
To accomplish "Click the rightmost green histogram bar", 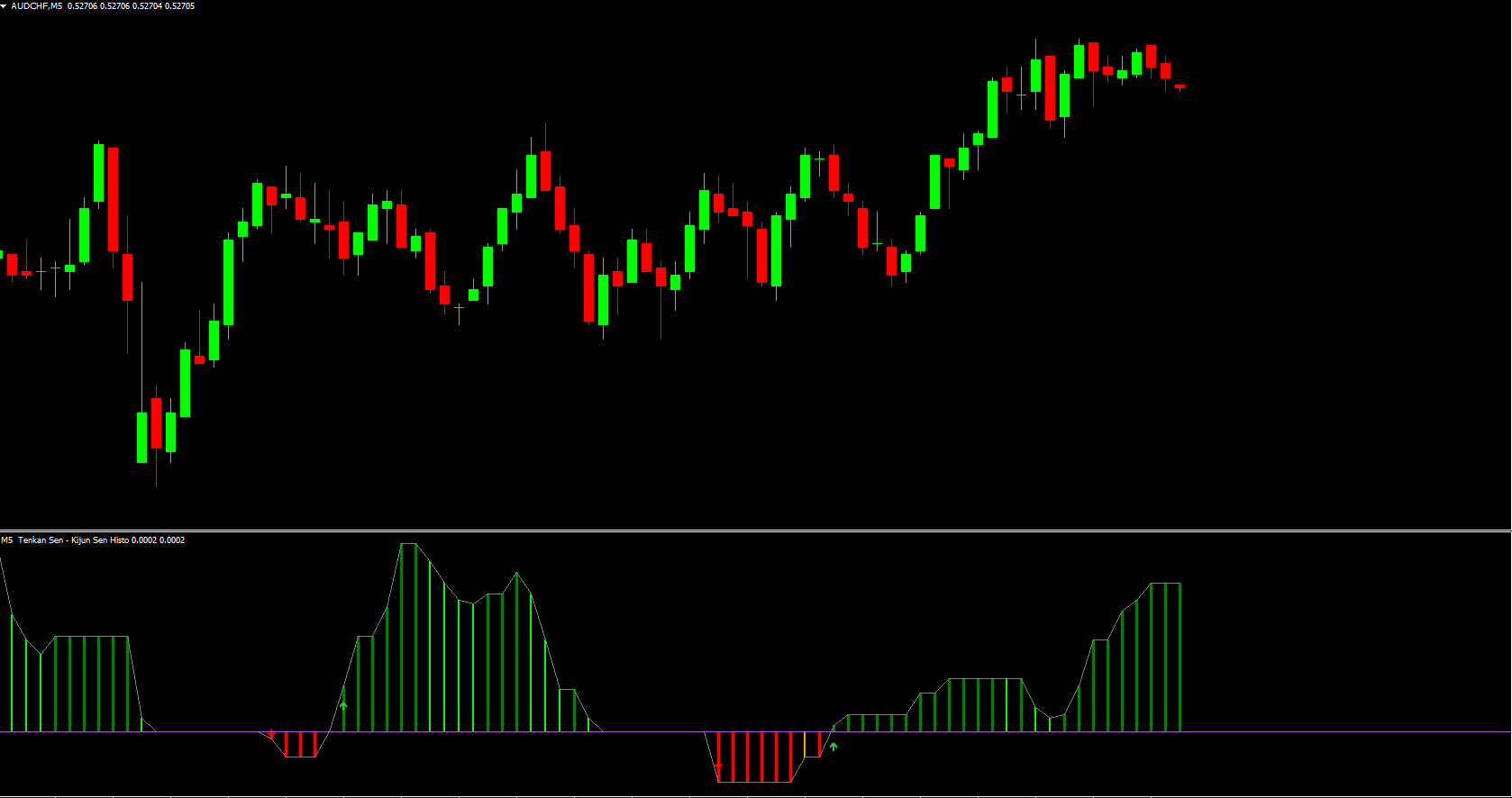I will point(1180,657).
